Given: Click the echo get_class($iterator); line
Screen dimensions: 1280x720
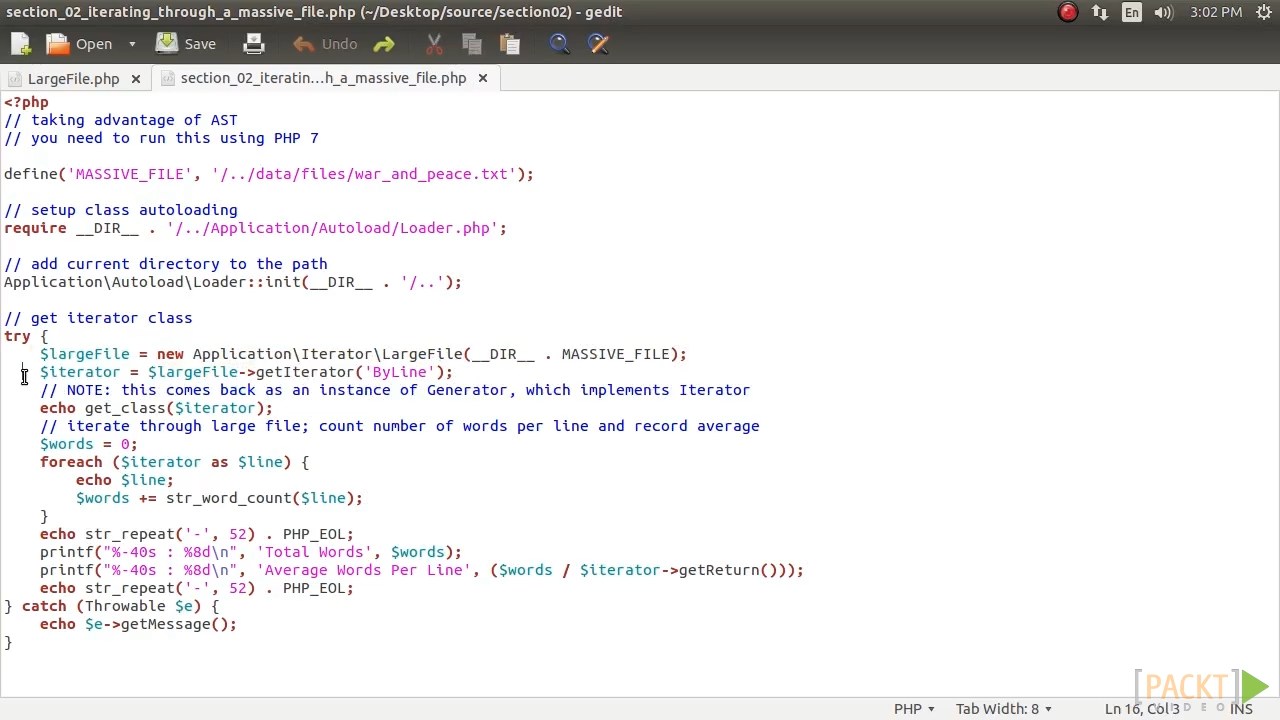Looking at the screenshot, I should [x=156, y=408].
